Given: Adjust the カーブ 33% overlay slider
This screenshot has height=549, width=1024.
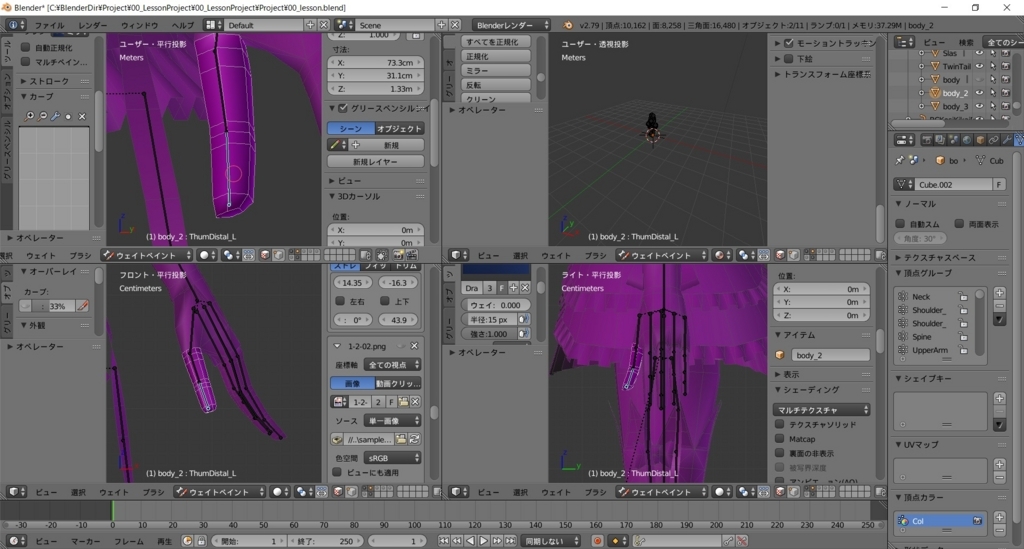Looking at the screenshot, I should (53, 306).
